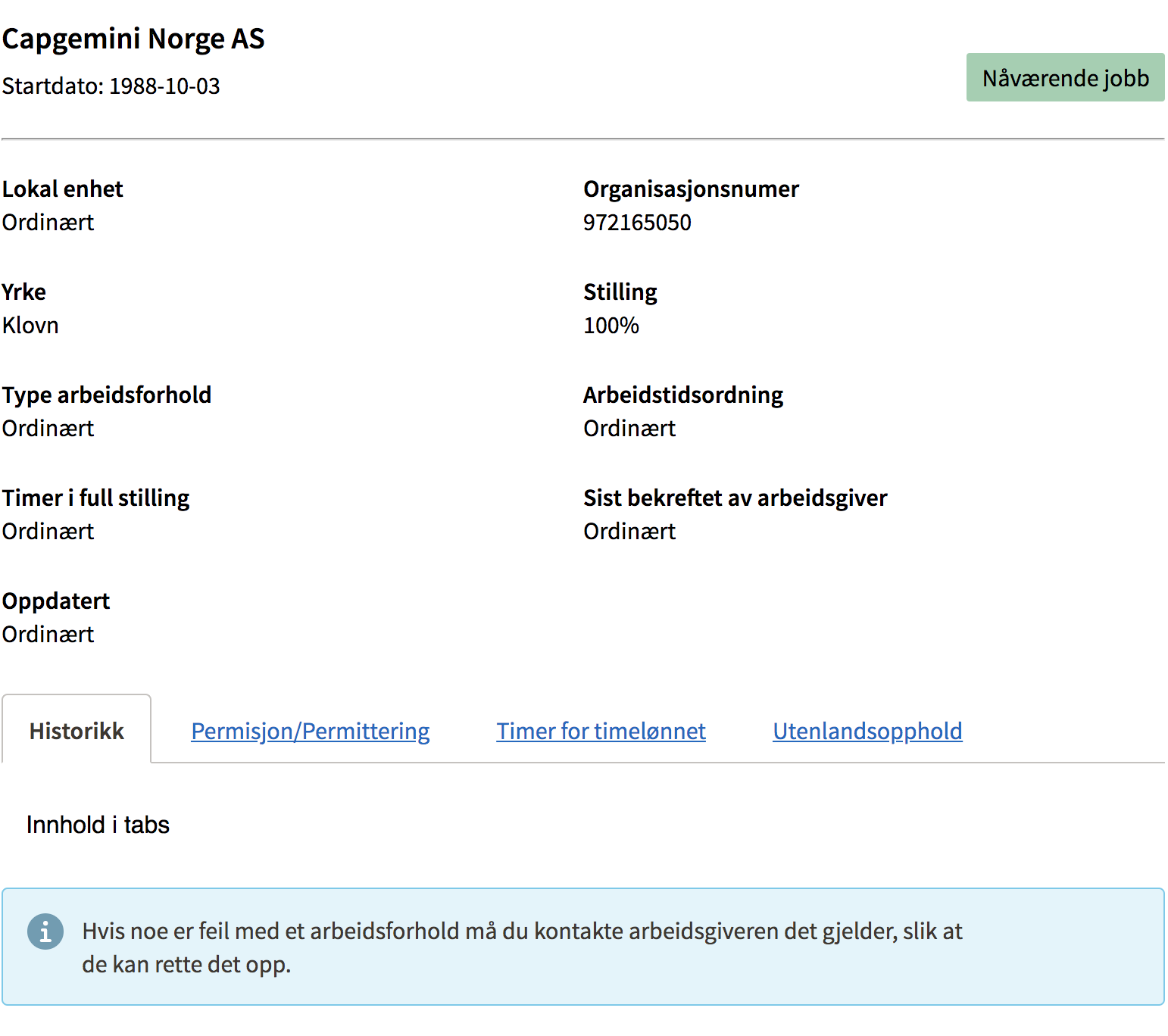The image size is (1168, 1036).
Task: Click Ordinært value under Arbeidstidsordning
Action: coord(629,429)
